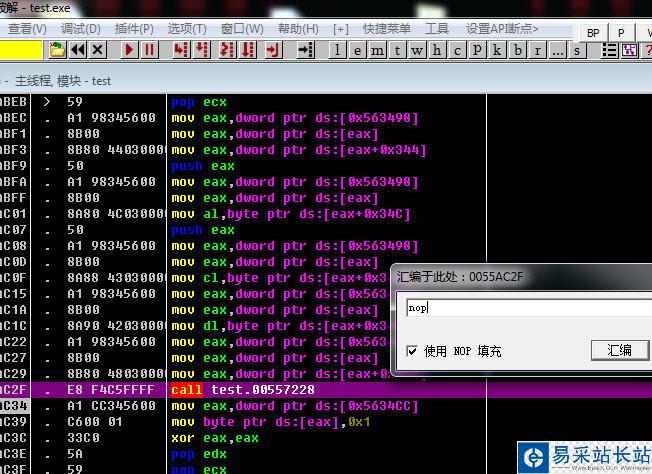This screenshot has height=474, width=652.
Task: Open Handles window via the 'h' button
Action: [437, 50]
